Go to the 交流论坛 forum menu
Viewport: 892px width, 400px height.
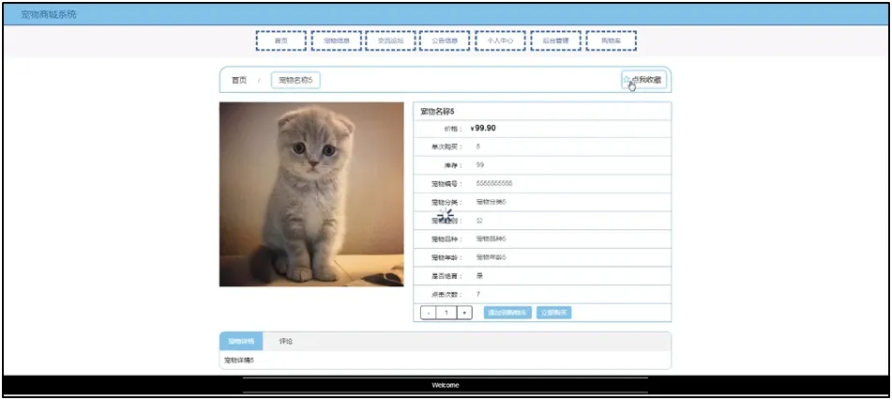coord(390,41)
